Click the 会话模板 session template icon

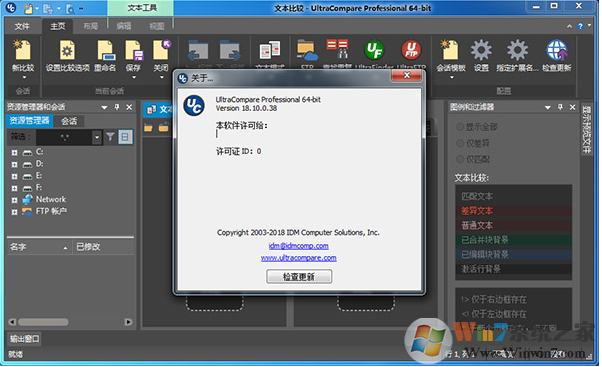tap(450, 50)
